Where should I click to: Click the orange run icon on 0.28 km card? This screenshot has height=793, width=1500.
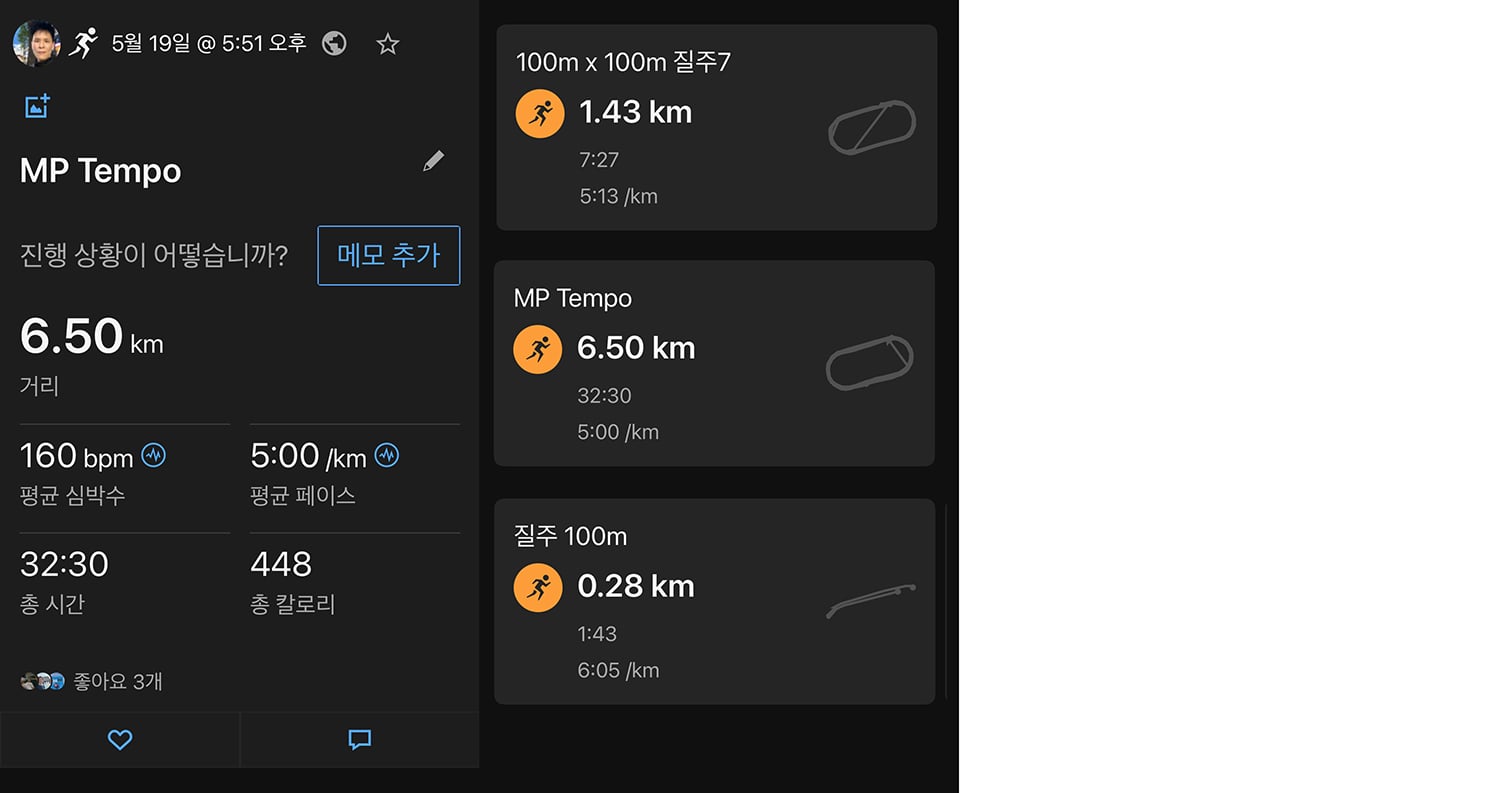538,587
